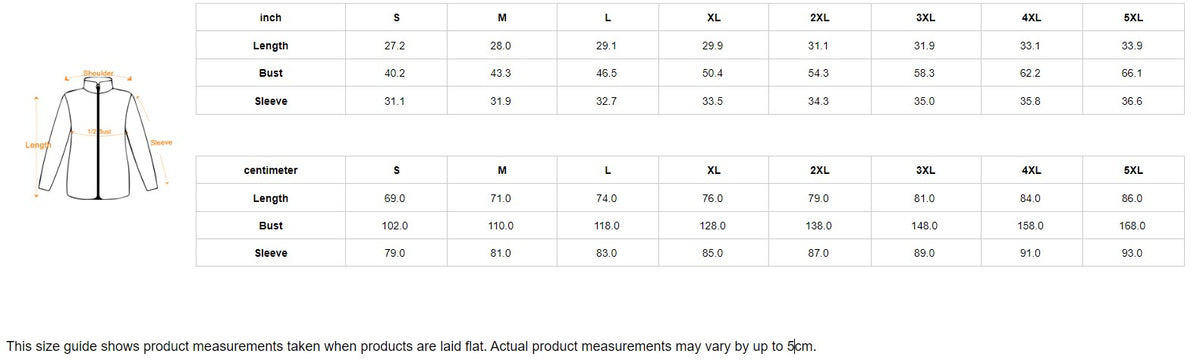Click the size guide disclaimer text

pyautogui.click(x=411, y=346)
